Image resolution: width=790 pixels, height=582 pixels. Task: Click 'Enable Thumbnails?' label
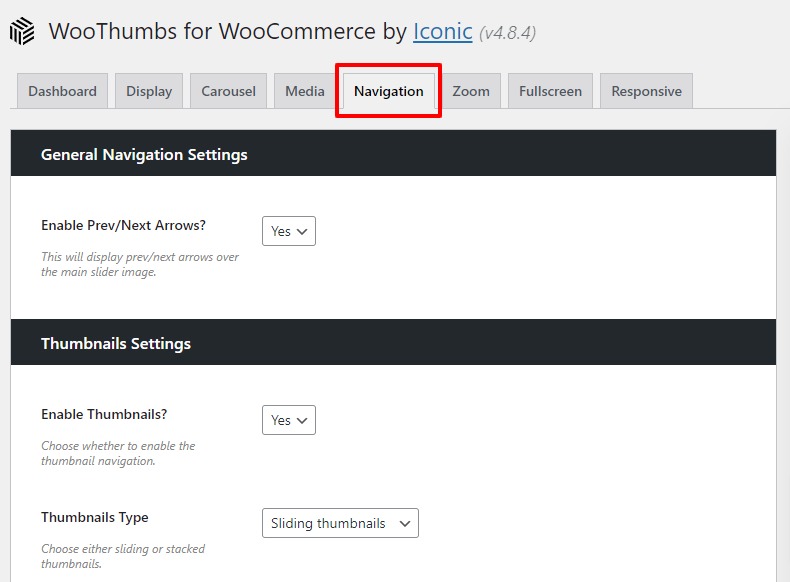[x=104, y=414]
